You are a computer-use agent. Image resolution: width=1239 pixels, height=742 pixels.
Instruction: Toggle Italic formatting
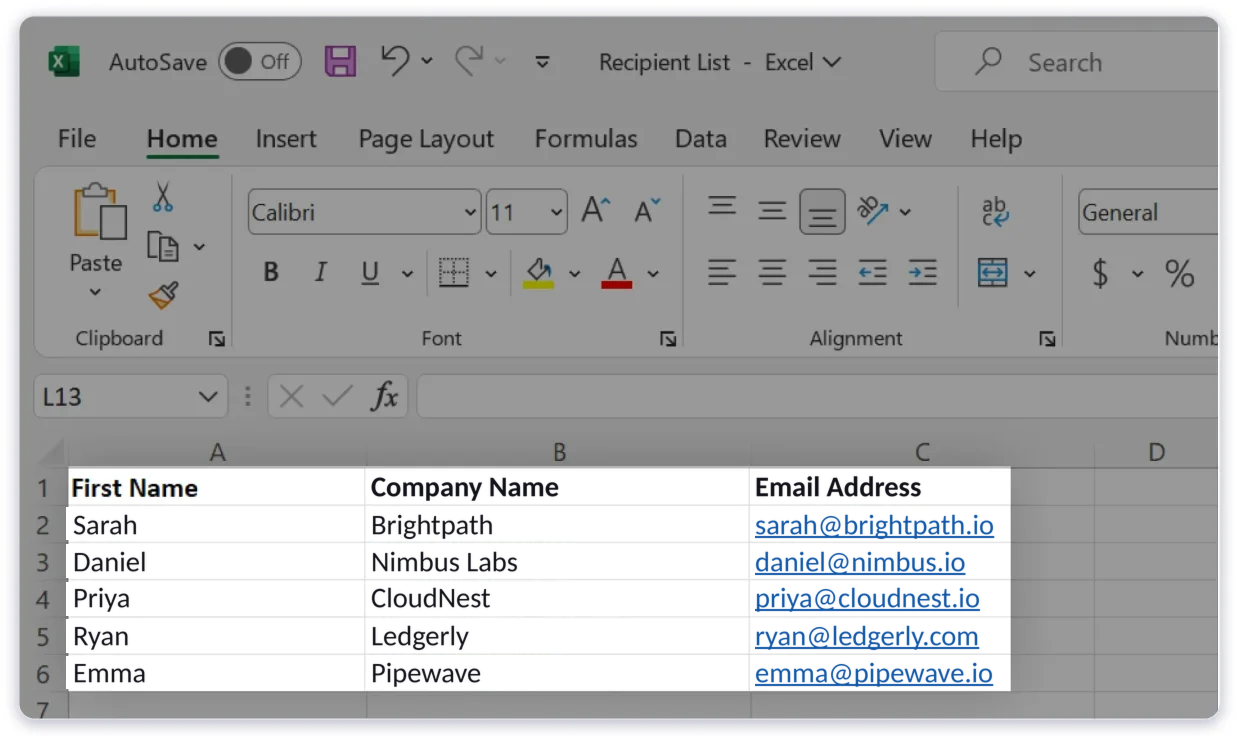click(x=321, y=273)
